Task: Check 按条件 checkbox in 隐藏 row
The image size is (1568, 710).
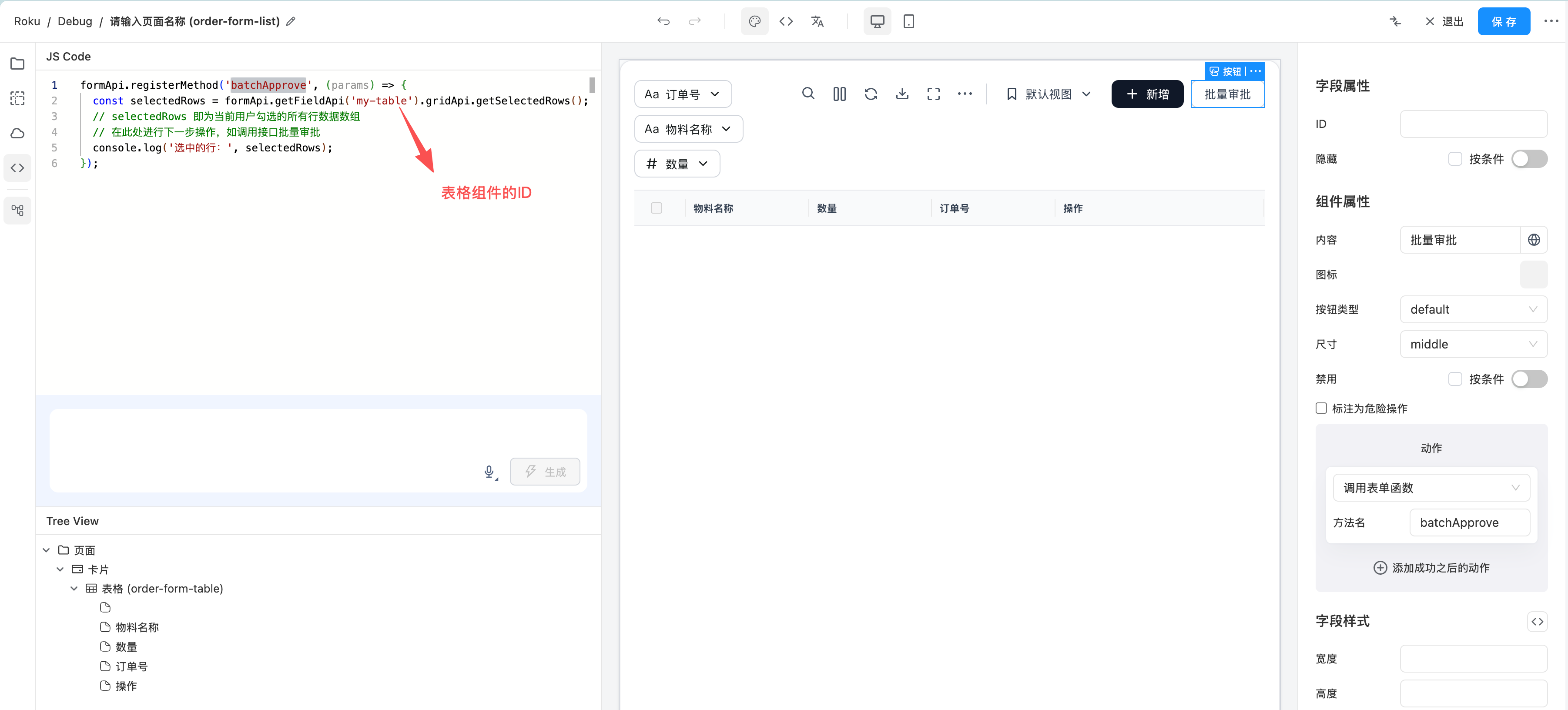Action: [1455, 159]
